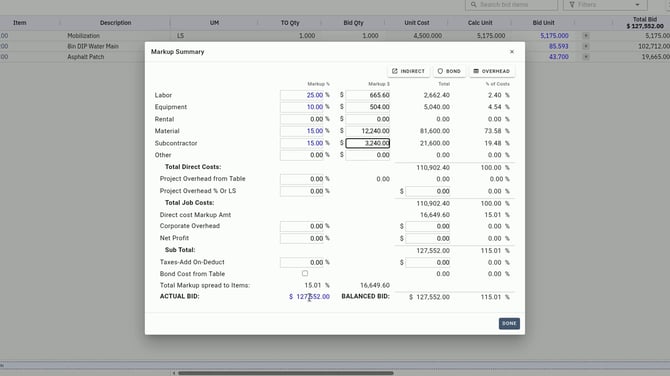
Task: Click the Item column header
Action: click(x=20, y=23)
